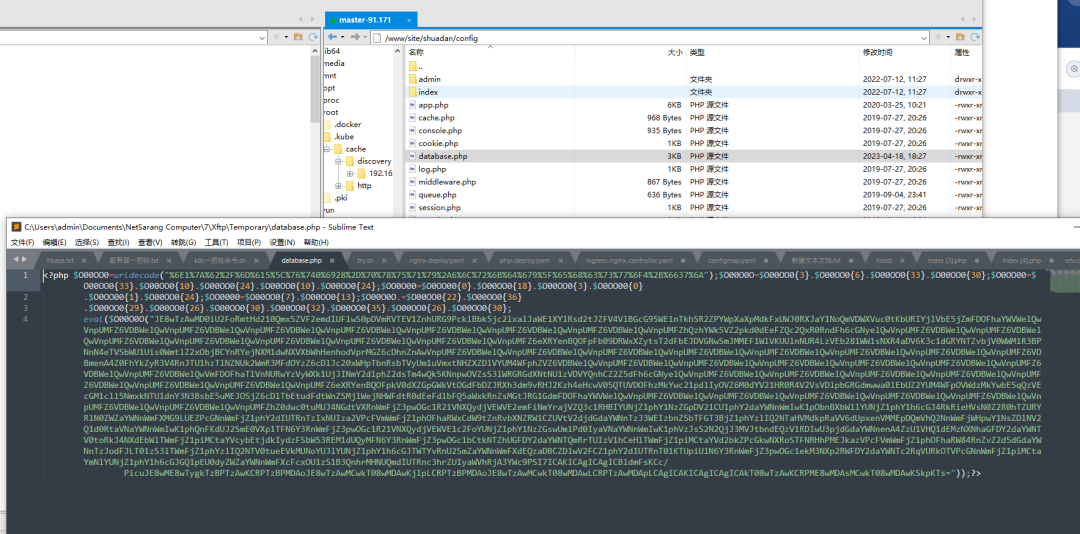The width and height of the screenshot is (1080, 534).
Task: Open the 选择(S) menu in Sublime Text
Action: click(87, 243)
